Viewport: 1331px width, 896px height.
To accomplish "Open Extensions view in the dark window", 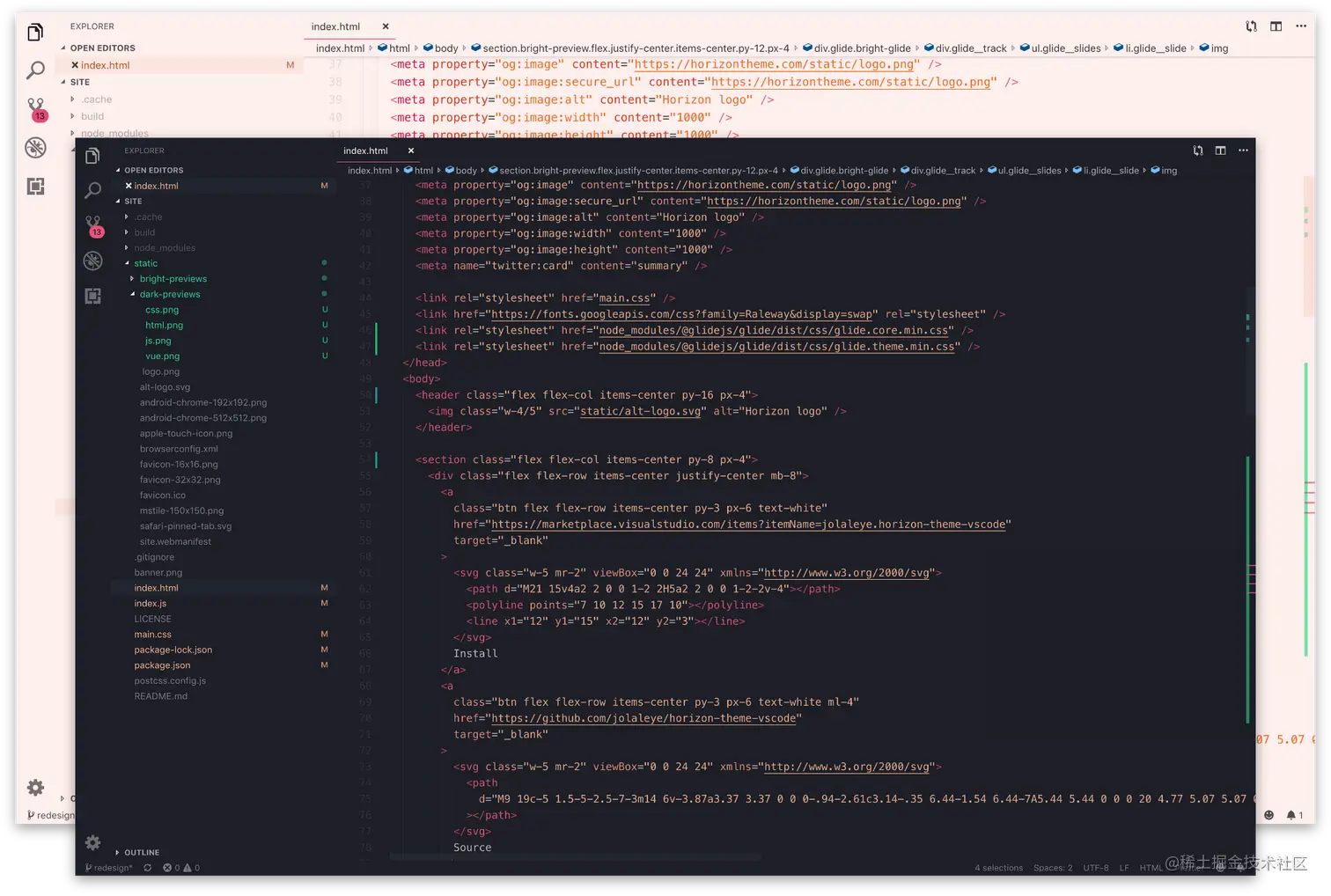I will [92, 296].
